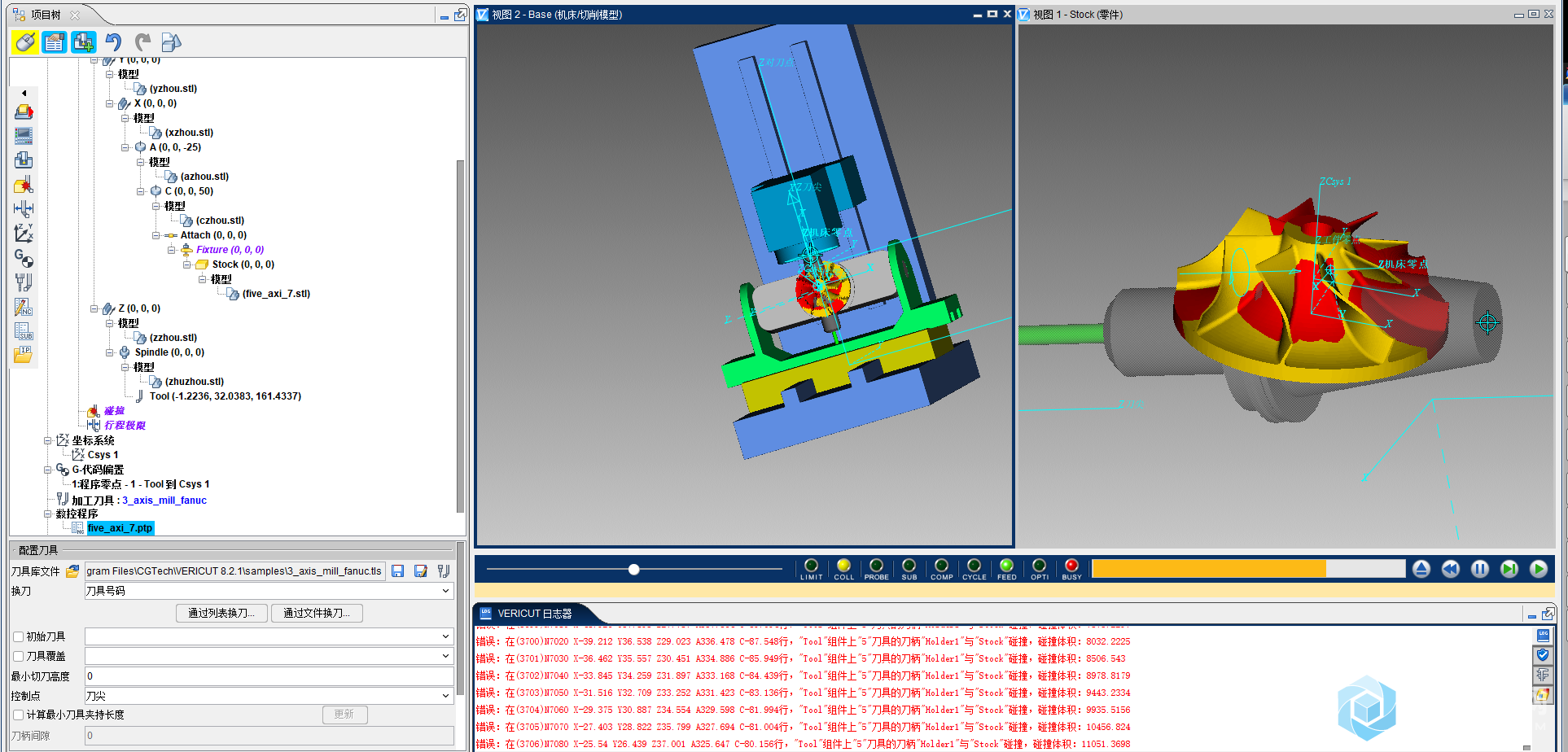Click the log file icon in logger sidebar

(1543, 636)
